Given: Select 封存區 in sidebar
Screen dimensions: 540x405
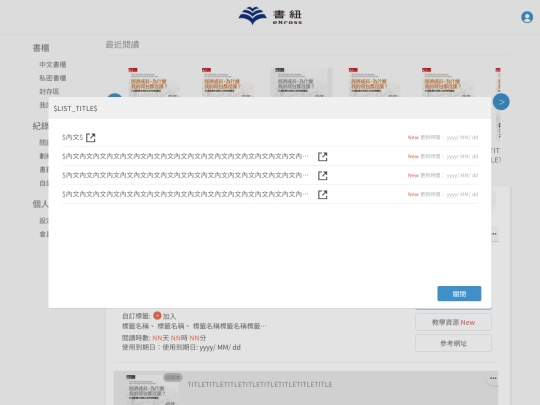Looking at the screenshot, I should (x=49, y=91).
